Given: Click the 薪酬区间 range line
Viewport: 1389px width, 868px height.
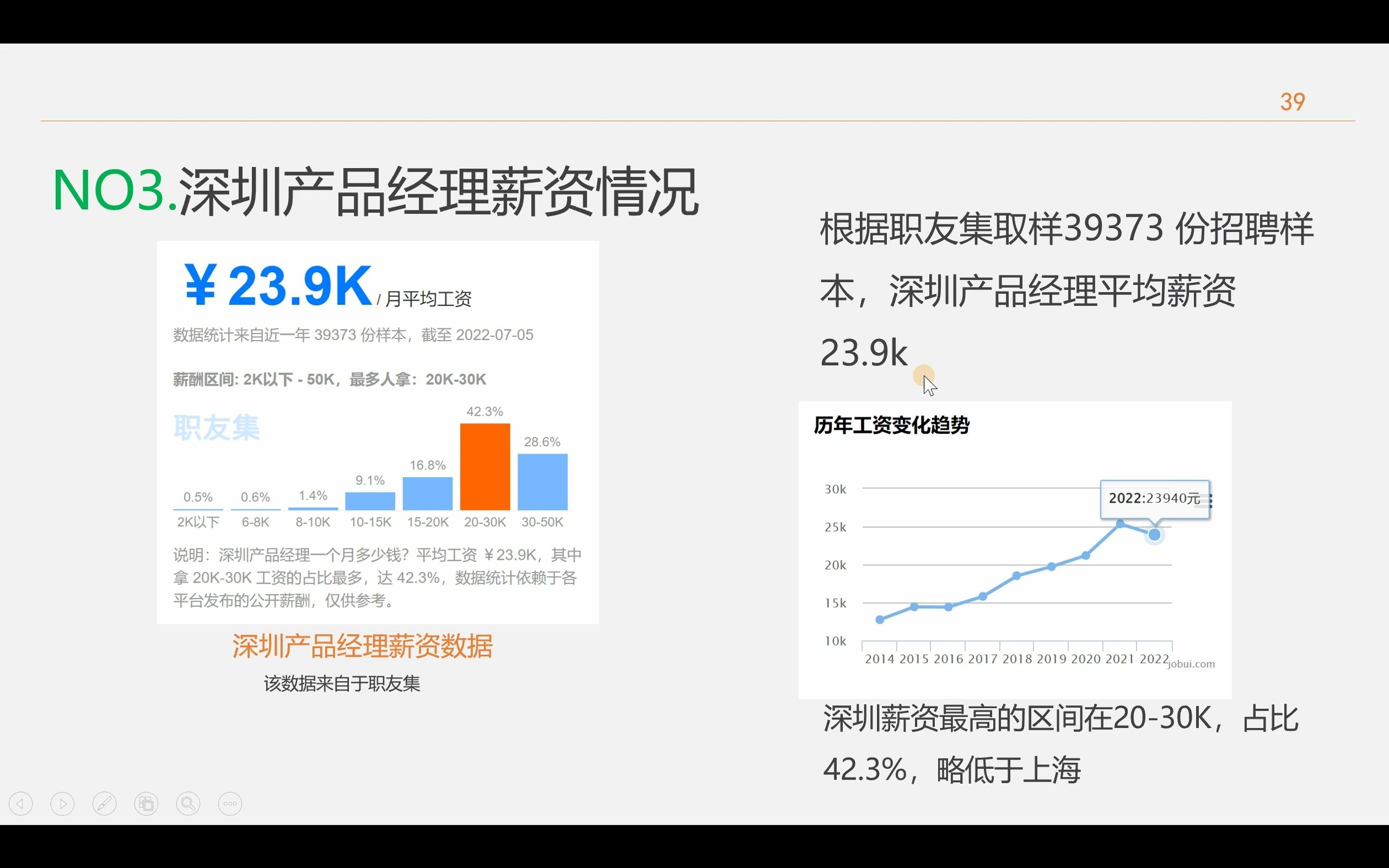Looking at the screenshot, I should (x=330, y=380).
